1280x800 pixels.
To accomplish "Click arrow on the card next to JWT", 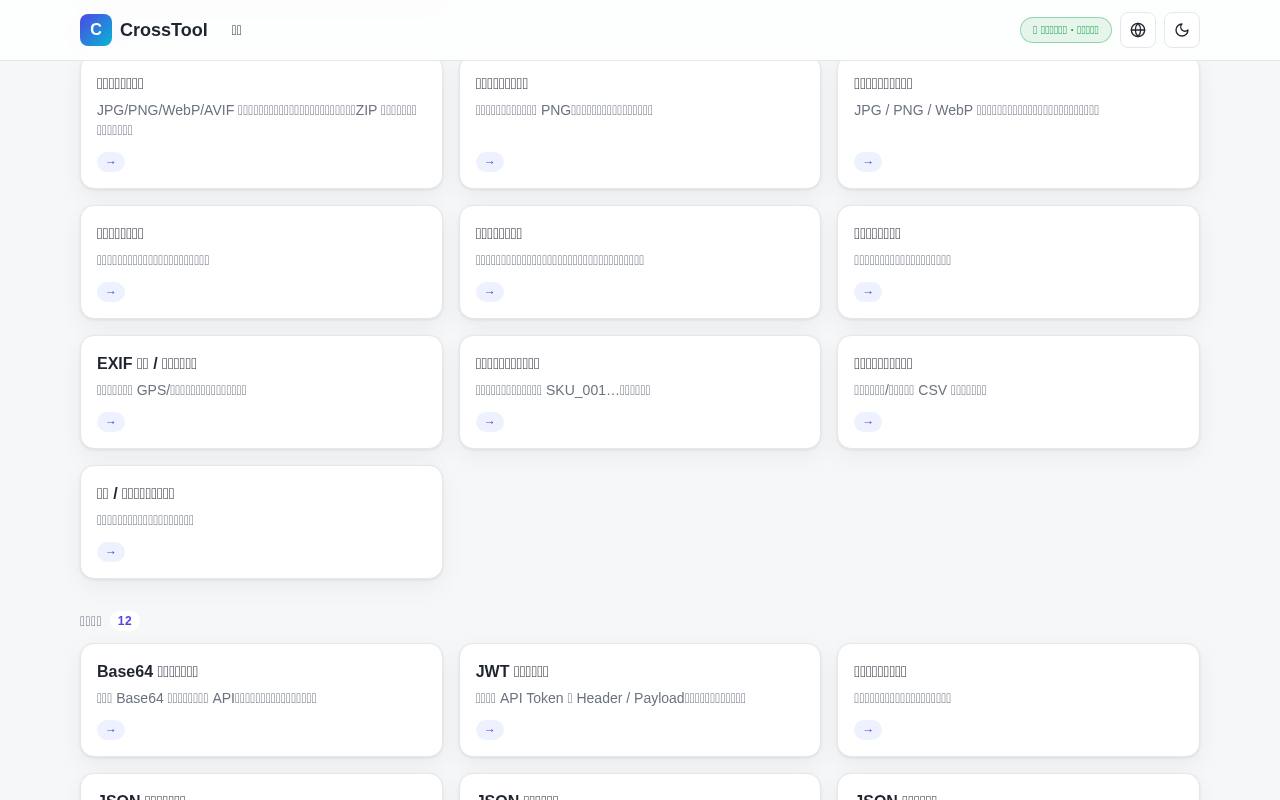I will pos(868,730).
